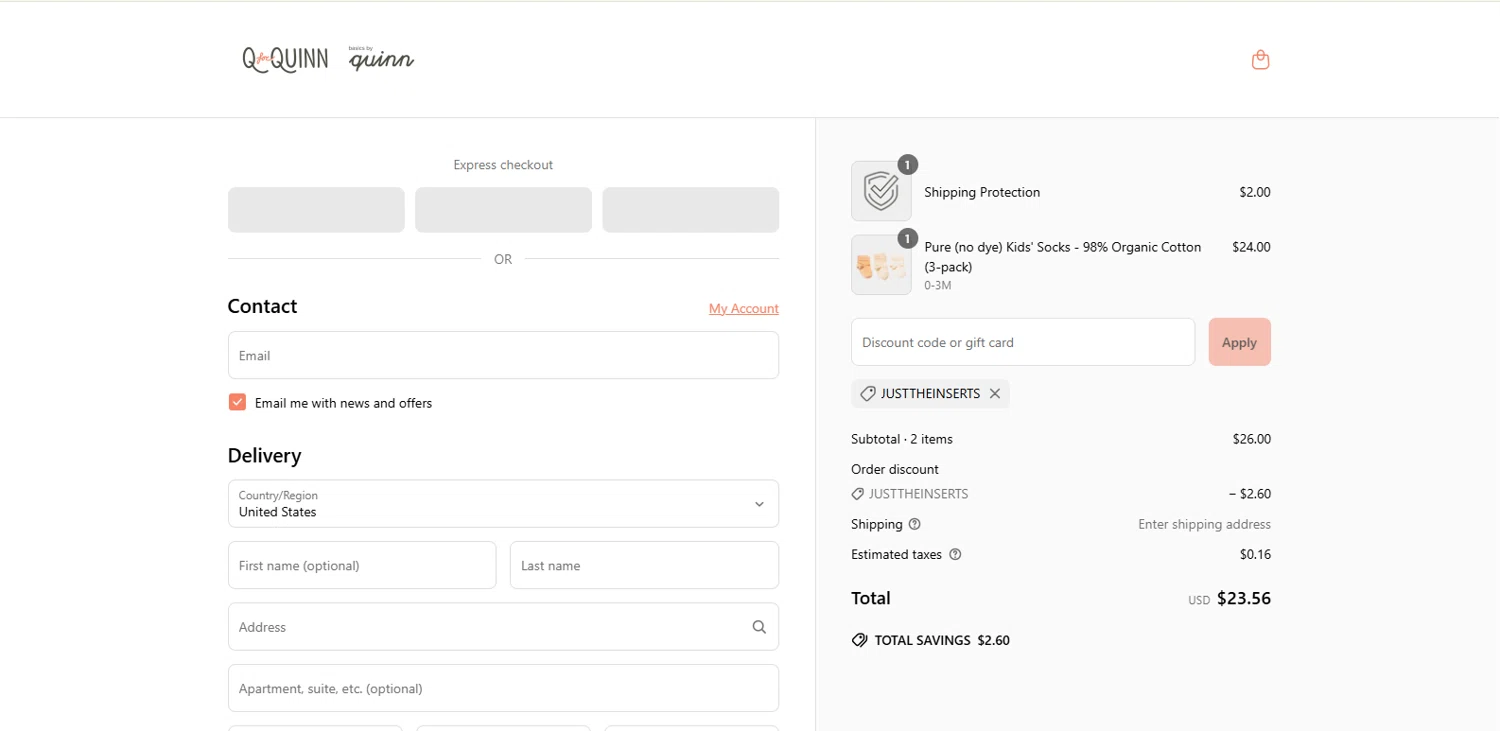Click the − $2.60 discount amount
This screenshot has height=731, width=1500.
[x=1250, y=494]
